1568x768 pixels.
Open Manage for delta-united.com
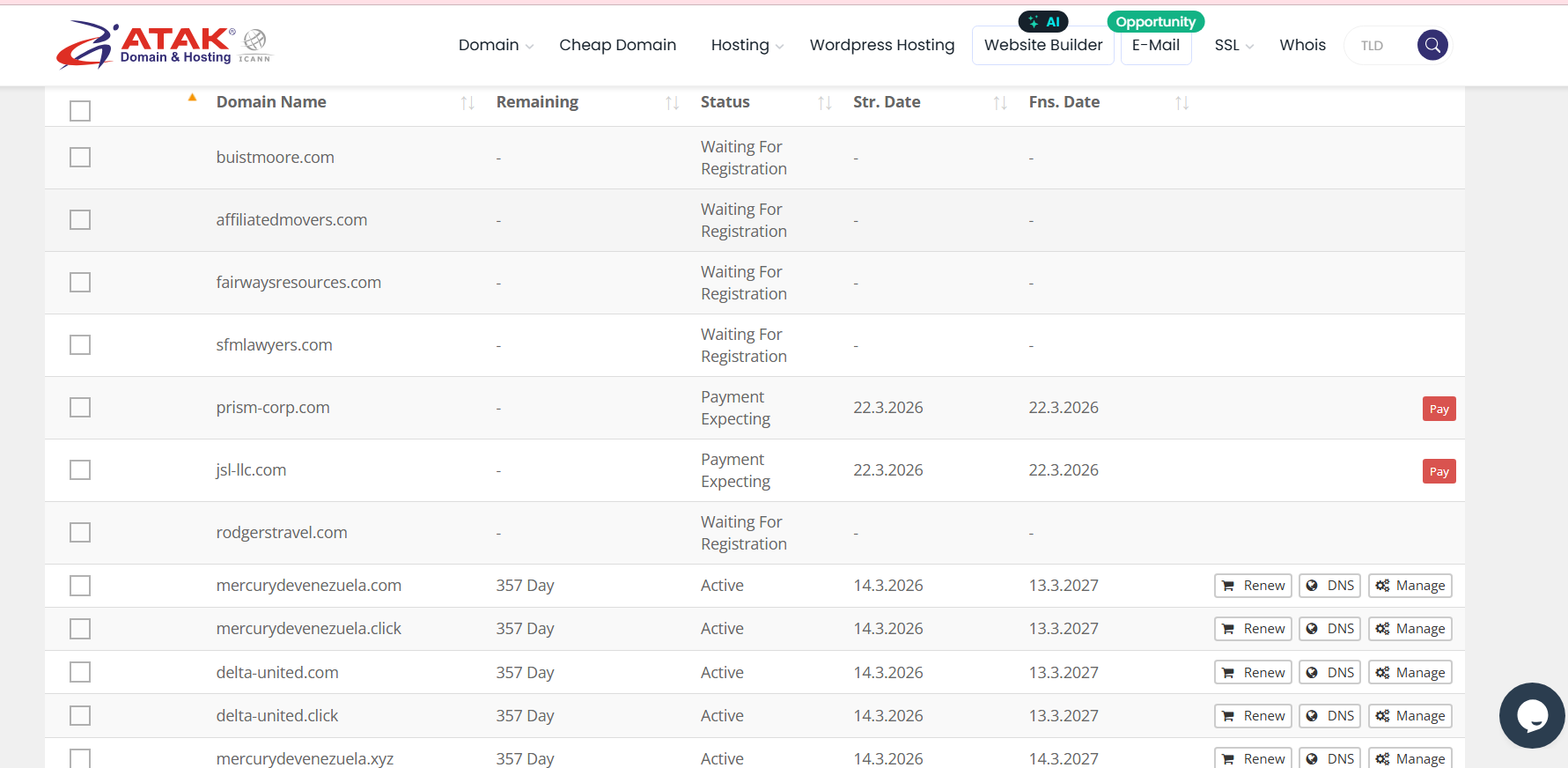click(x=1410, y=673)
